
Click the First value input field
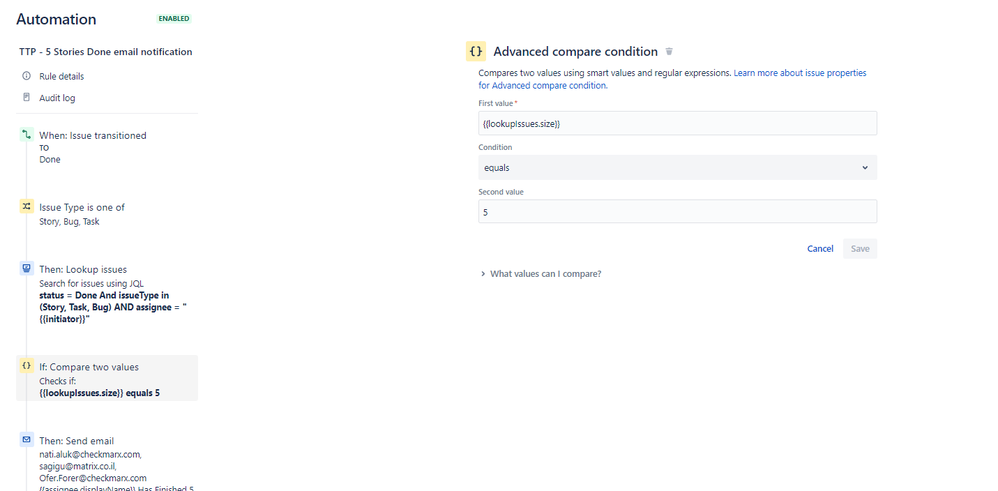[x=677, y=124]
